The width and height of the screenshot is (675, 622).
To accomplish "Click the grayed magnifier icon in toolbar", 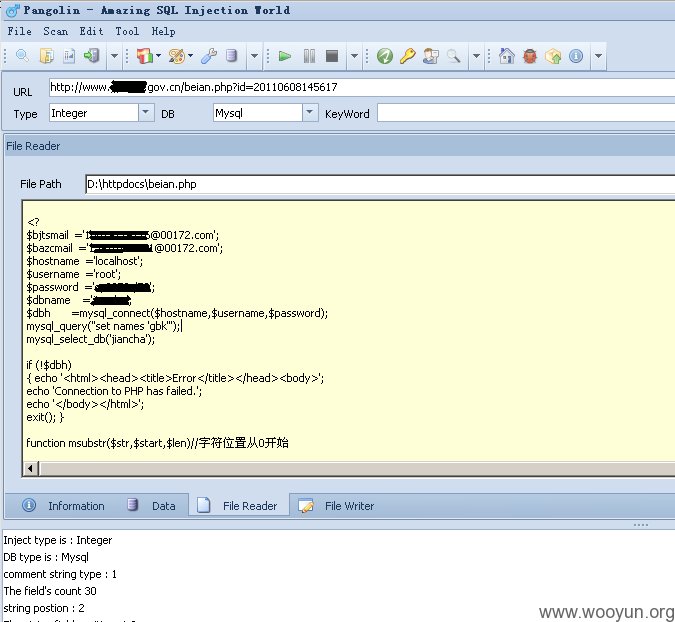I will click(453, 56).
